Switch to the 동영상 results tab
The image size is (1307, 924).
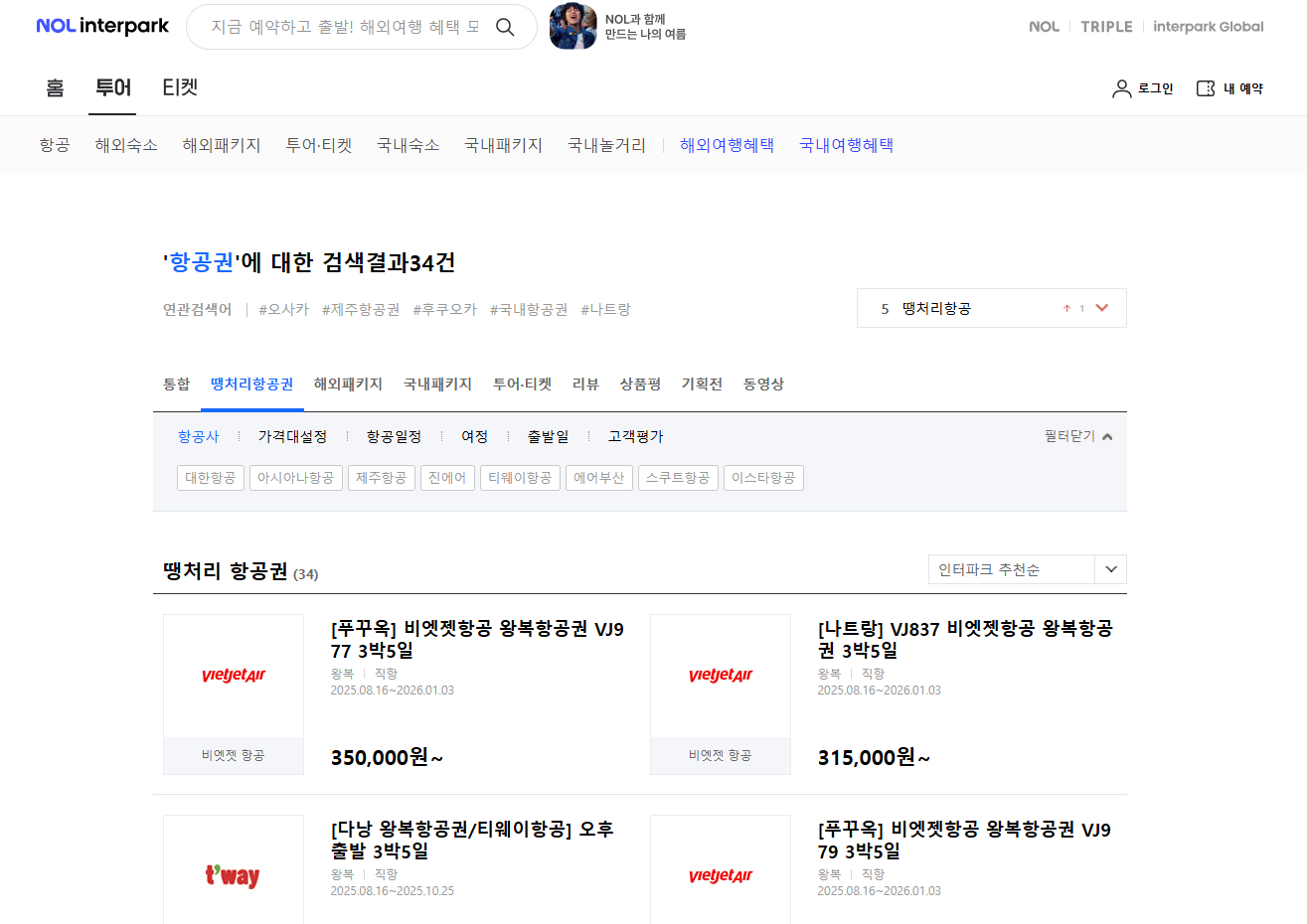[x=763, y=384]
